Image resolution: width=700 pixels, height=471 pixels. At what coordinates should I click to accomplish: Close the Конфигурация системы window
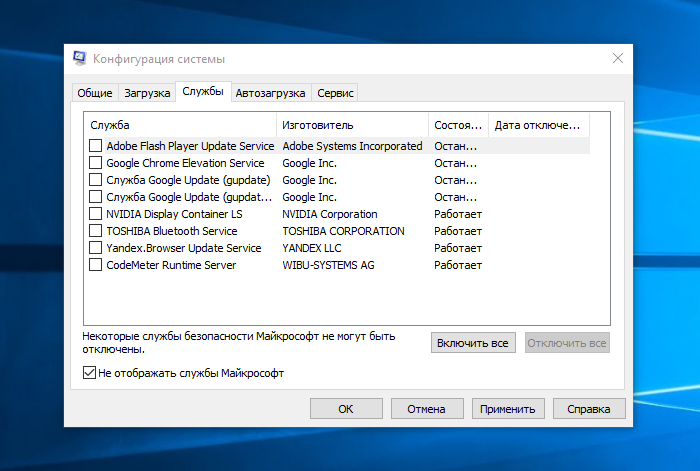click(618, 58)
